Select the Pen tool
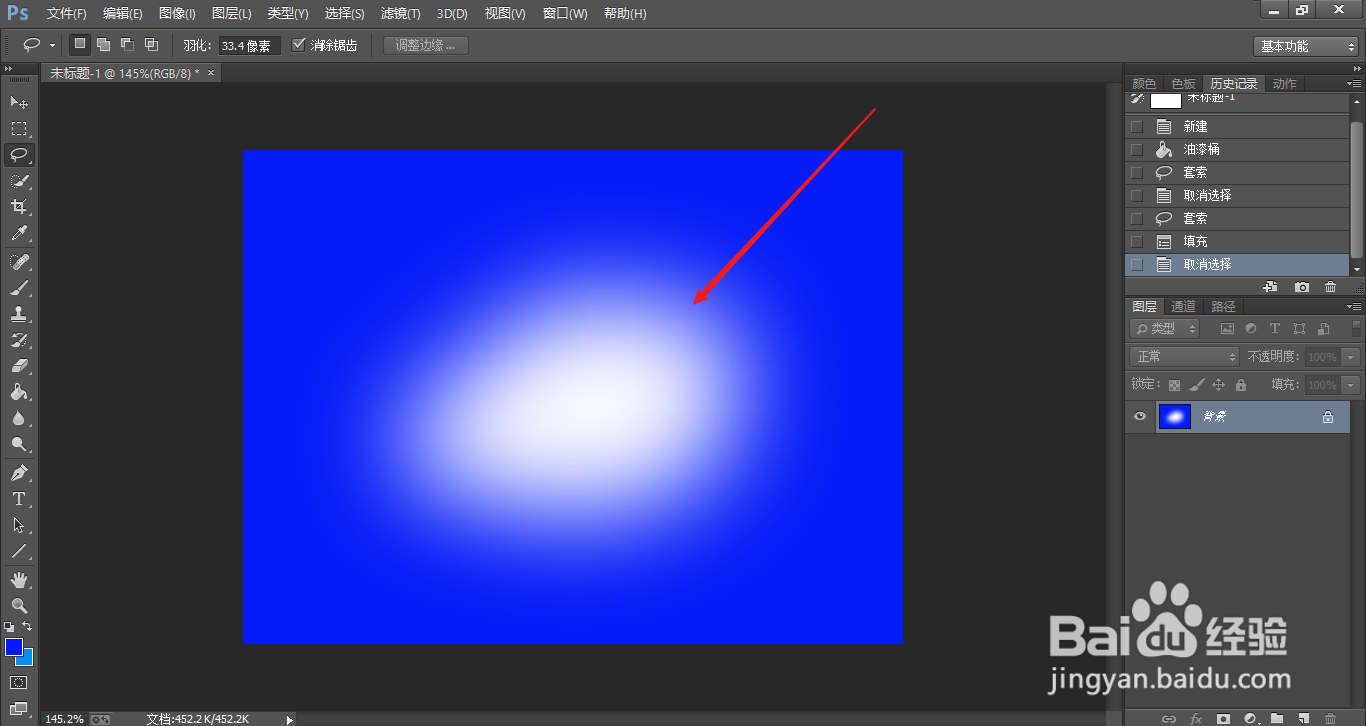This screenshot has width=1366, height=726. click(19, 472)
